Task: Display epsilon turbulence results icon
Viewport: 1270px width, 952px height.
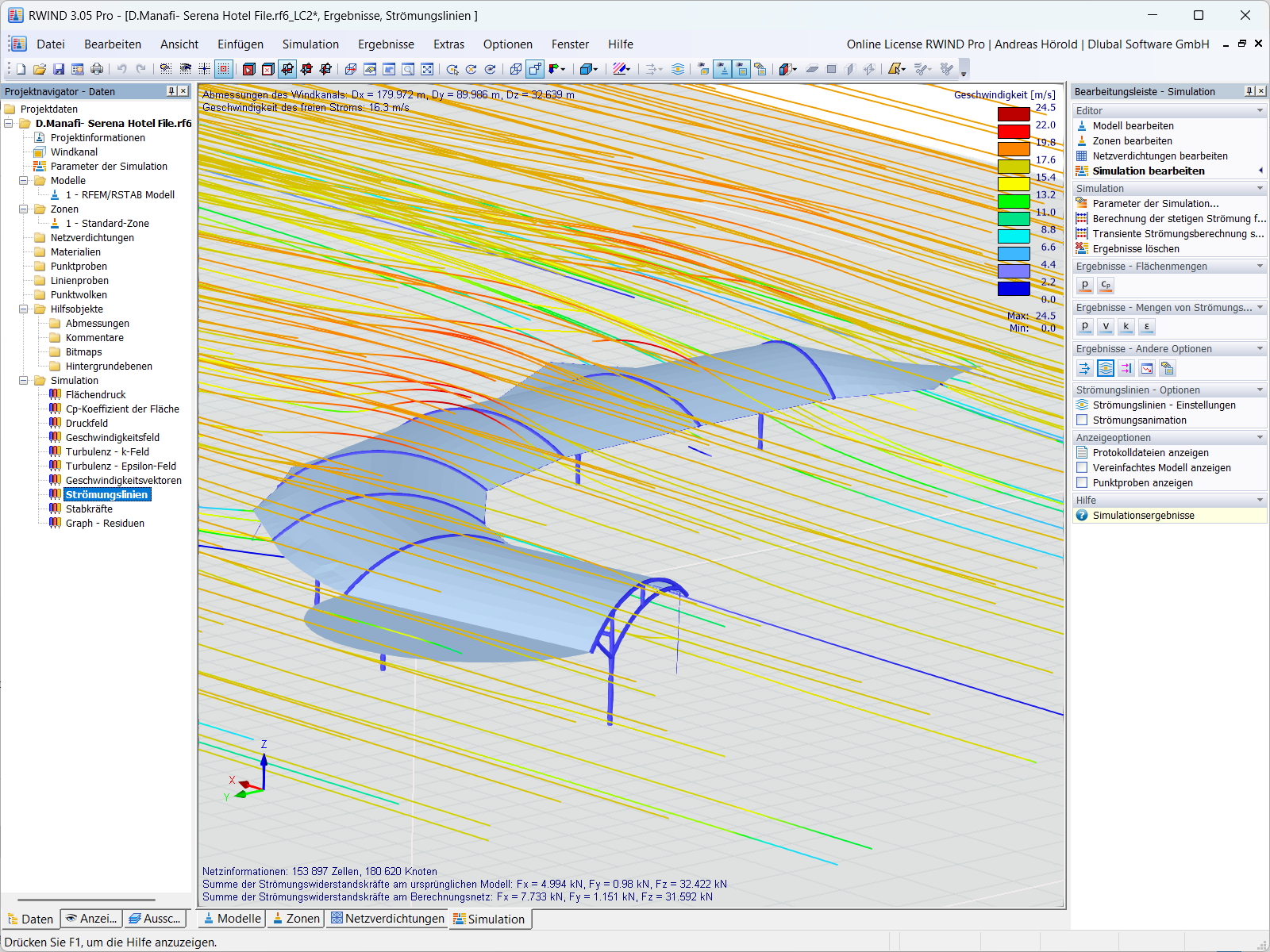Action: point(1147,326)
